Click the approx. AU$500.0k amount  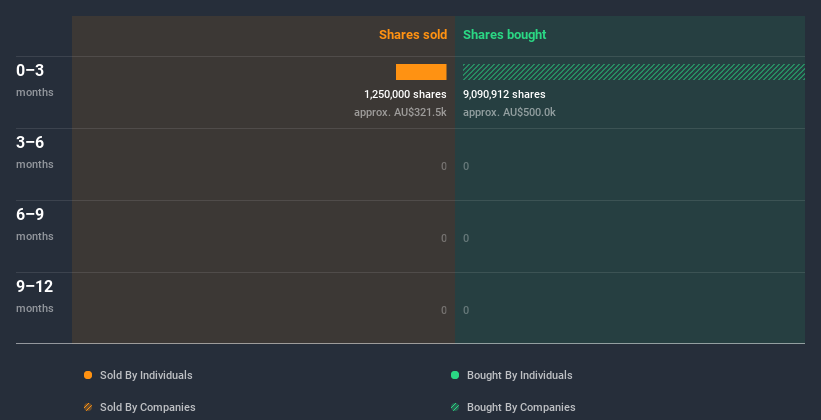click(x=509, y=112)
